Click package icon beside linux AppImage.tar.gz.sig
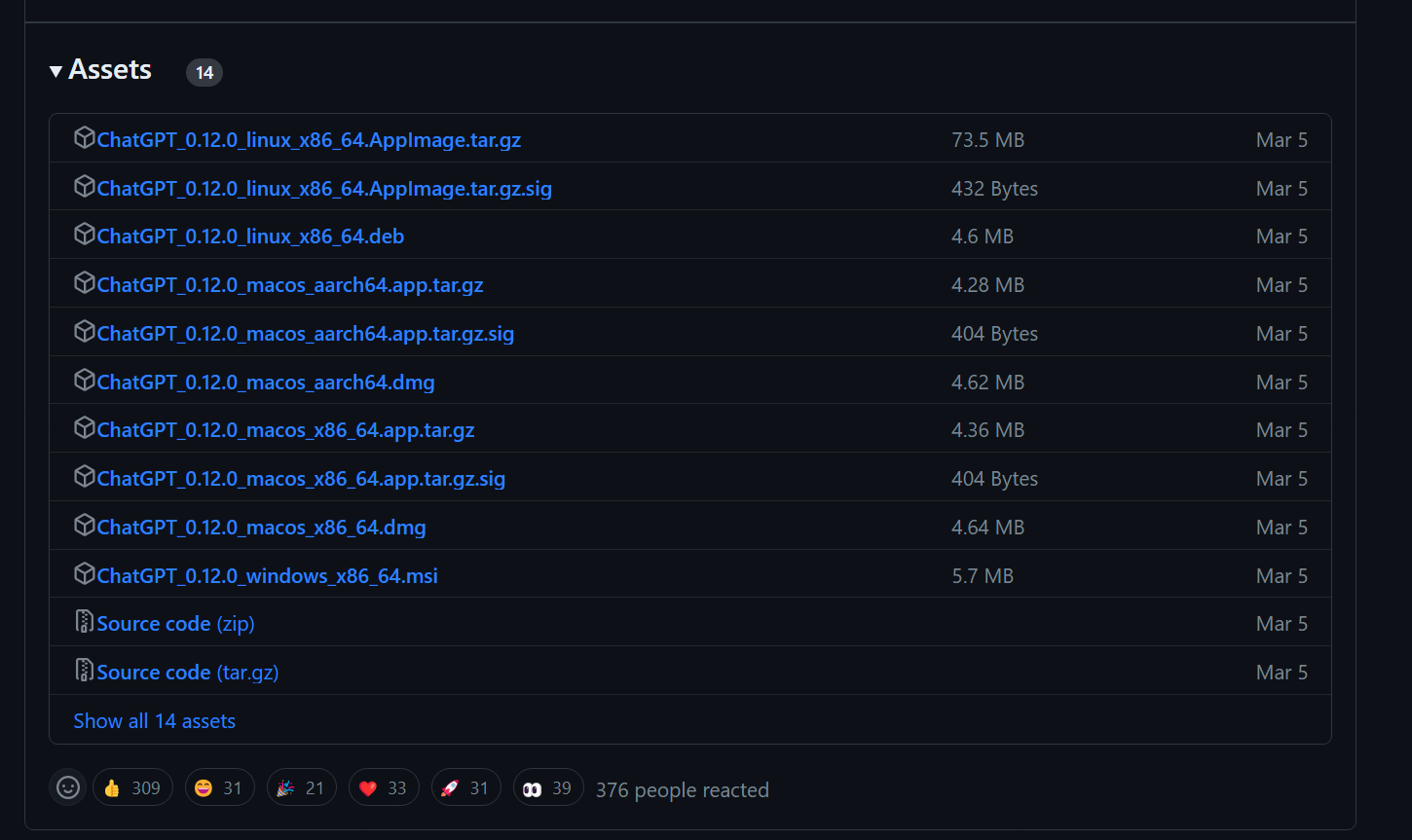Image resolution: width=1412 pixels, height=840 pixels. (x=85, y=186)
